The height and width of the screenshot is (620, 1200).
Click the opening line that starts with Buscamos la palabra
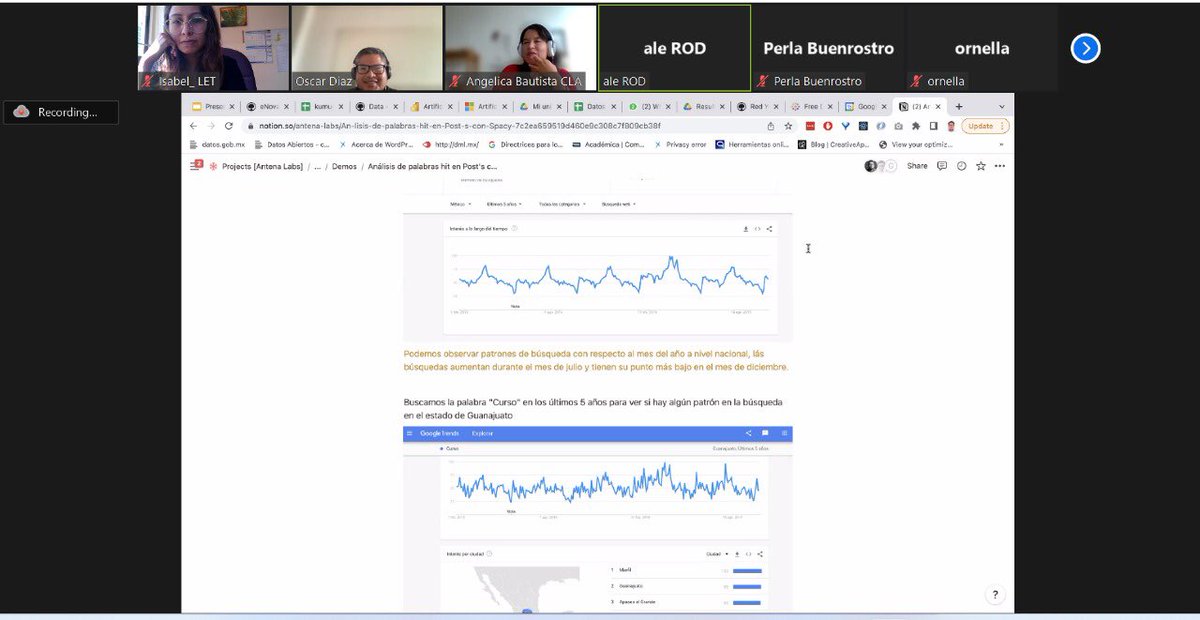(x=593, y=402)
